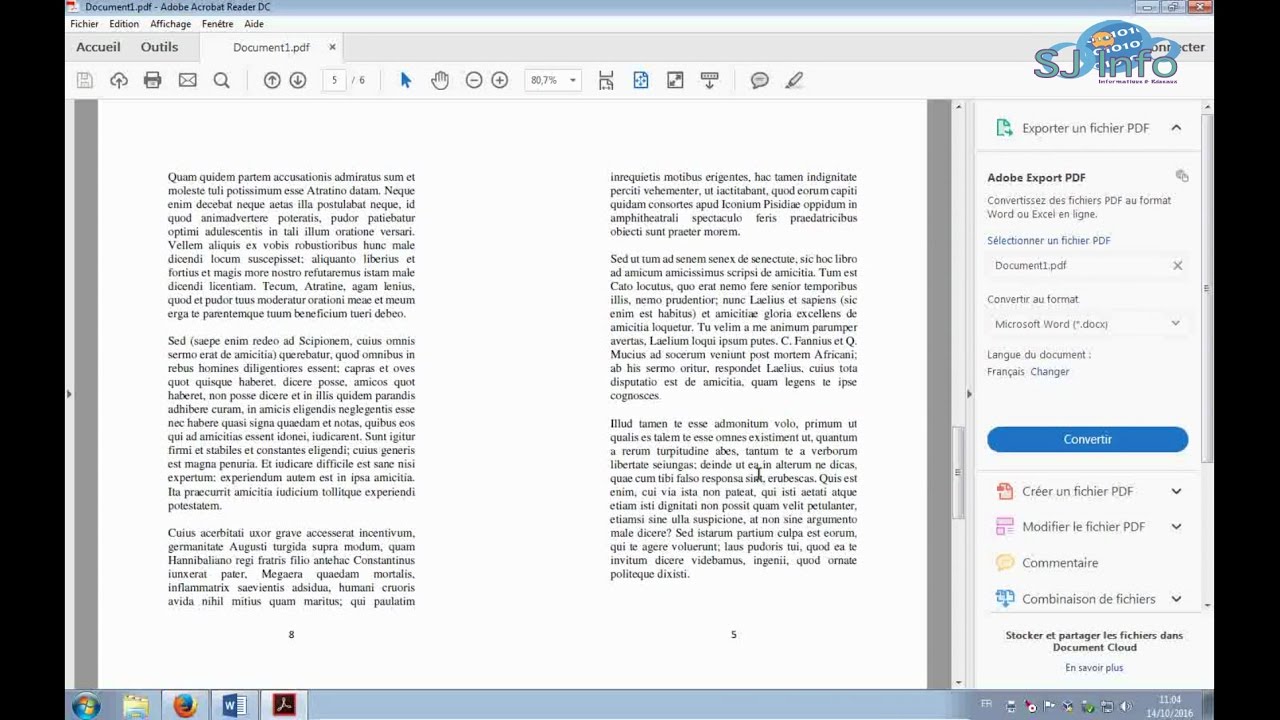Go to next page arrow
This screenshot has height=720, width=1280.
click(x=298, y=80)
